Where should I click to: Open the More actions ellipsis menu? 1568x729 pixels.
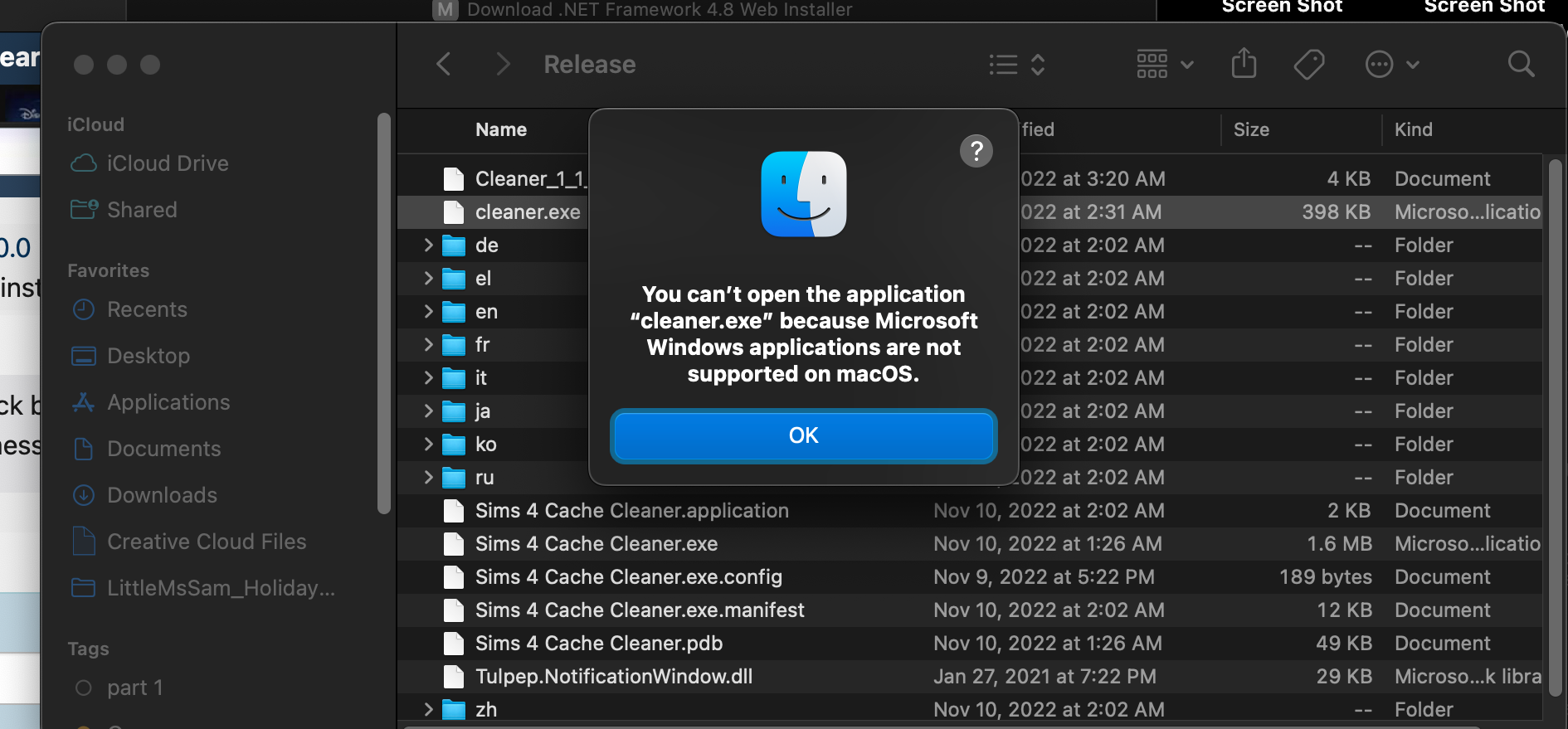(x=1392, y=64)
